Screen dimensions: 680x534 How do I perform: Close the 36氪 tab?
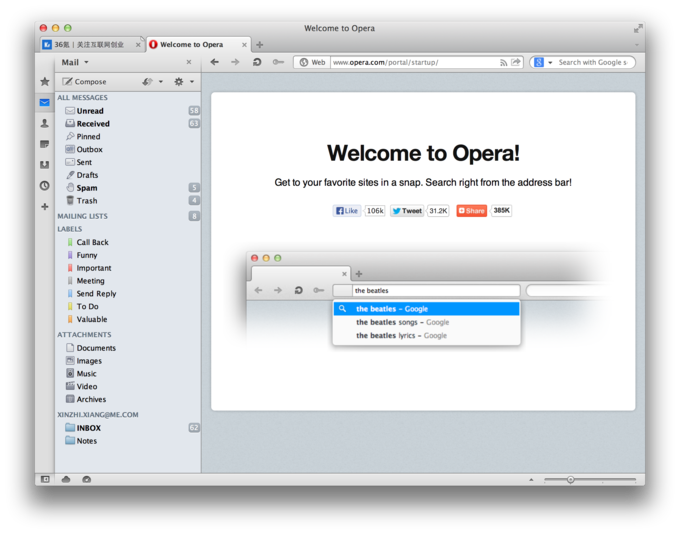pyautogui.click(x=138, y=45)
